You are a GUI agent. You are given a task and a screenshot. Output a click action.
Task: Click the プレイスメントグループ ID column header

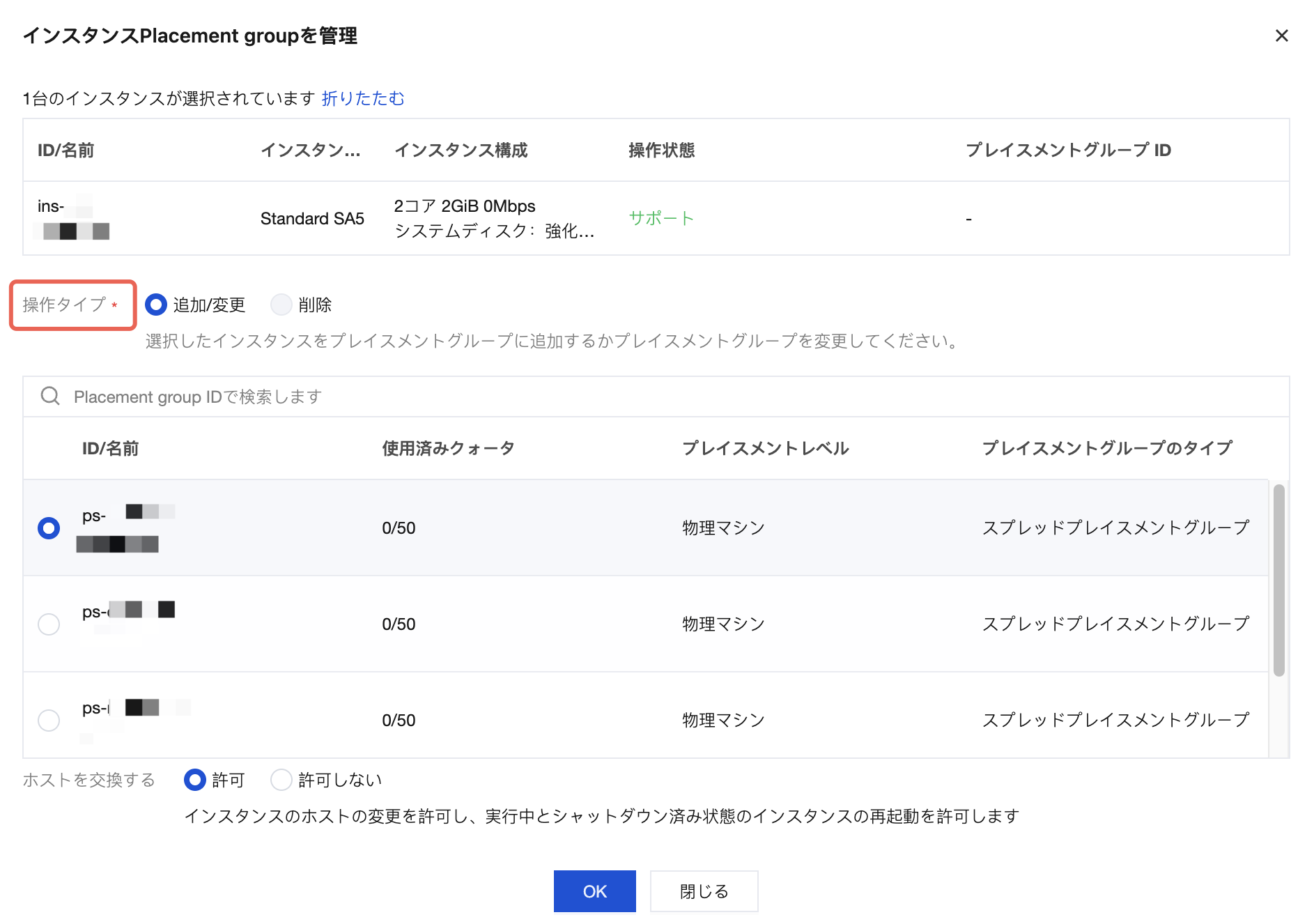[x=1068, y=150]
